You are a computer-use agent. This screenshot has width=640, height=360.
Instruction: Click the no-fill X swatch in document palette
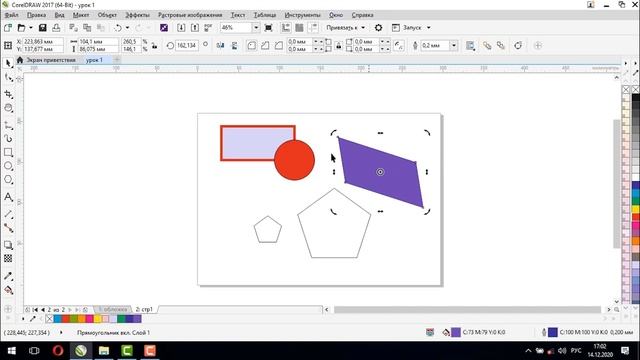tap(49, 318)
